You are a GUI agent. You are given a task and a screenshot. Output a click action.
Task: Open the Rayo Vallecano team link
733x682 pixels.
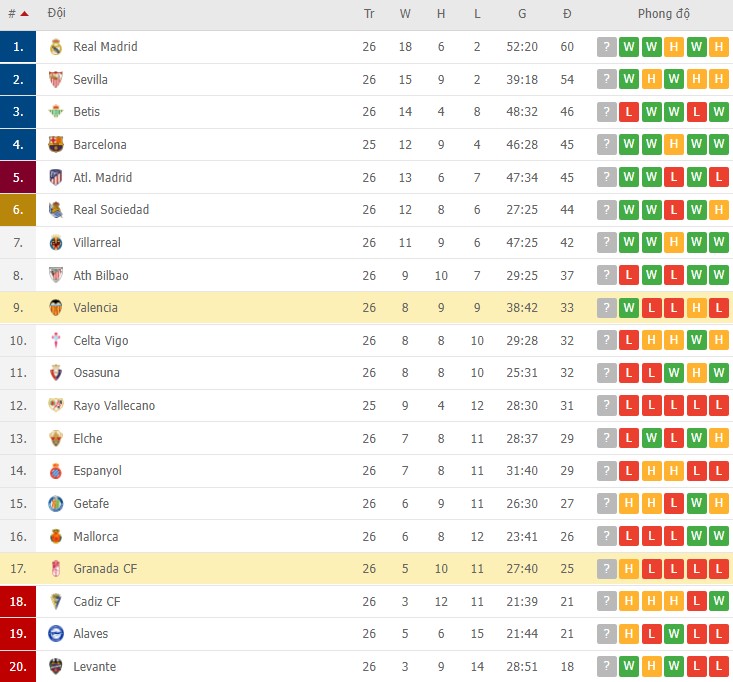pos(114,406)
